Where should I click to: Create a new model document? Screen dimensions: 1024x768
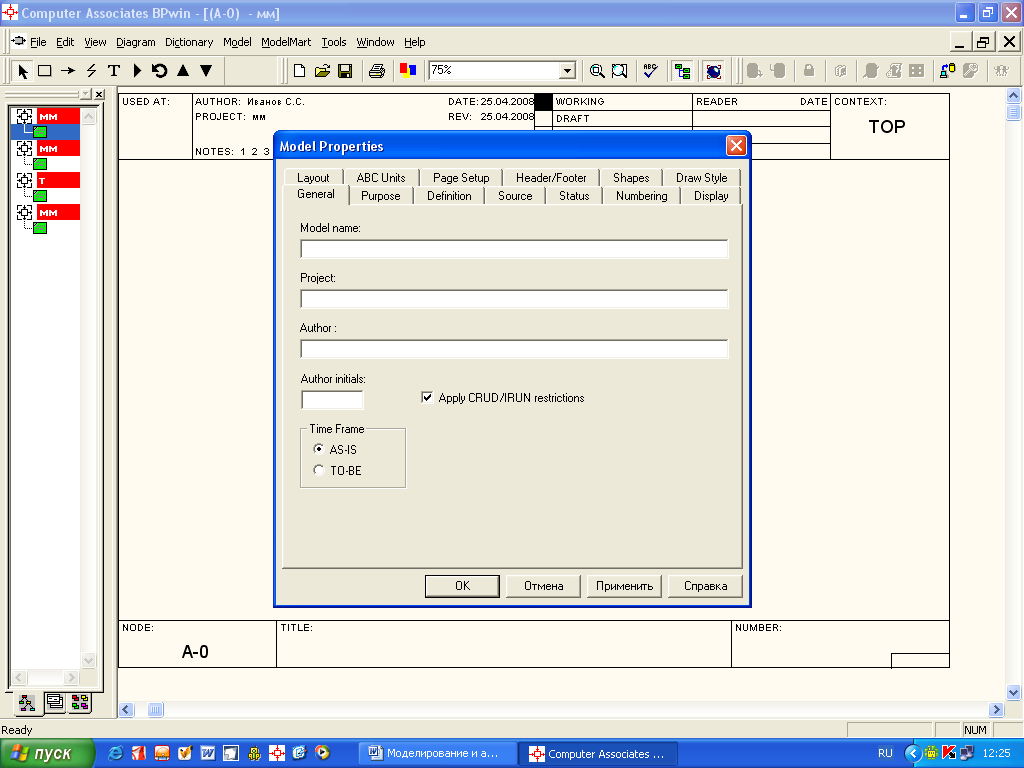tap(299, 71)
